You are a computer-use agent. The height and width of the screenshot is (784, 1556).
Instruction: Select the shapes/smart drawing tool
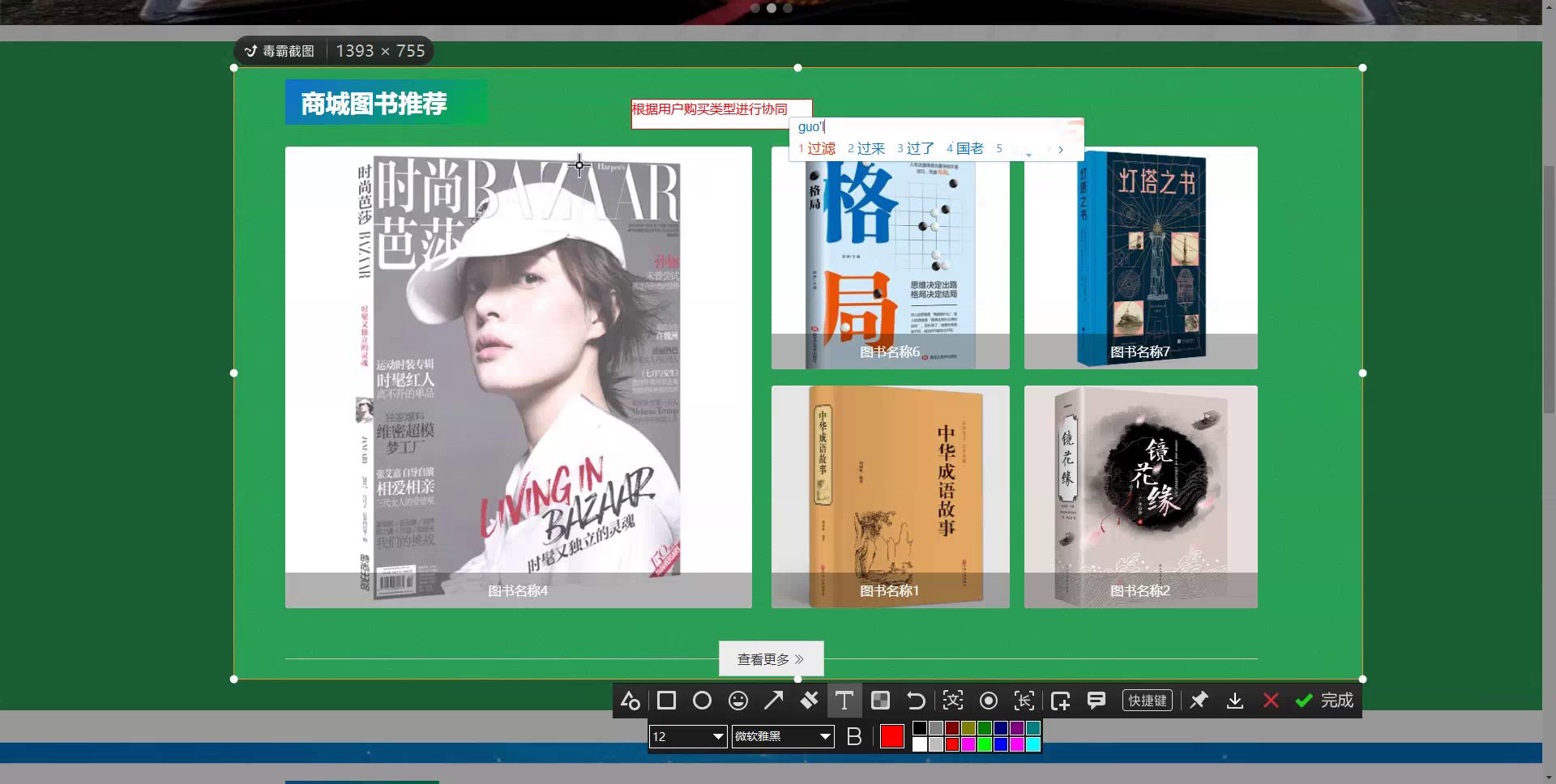tap(631, 701)
